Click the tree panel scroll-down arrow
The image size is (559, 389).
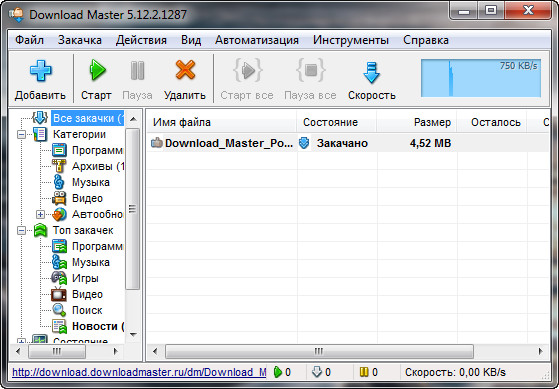click(x=133, y=334)
